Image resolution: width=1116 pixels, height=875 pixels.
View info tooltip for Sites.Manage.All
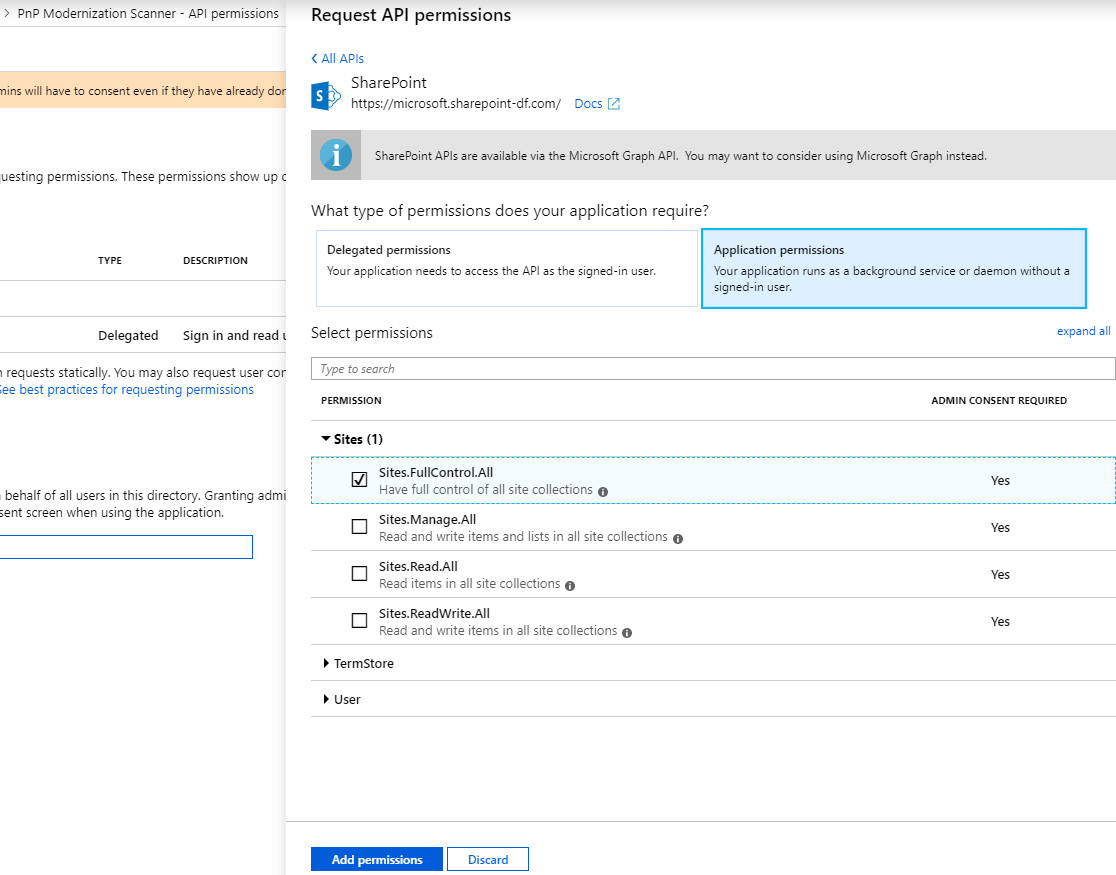[x=678, y=537]
